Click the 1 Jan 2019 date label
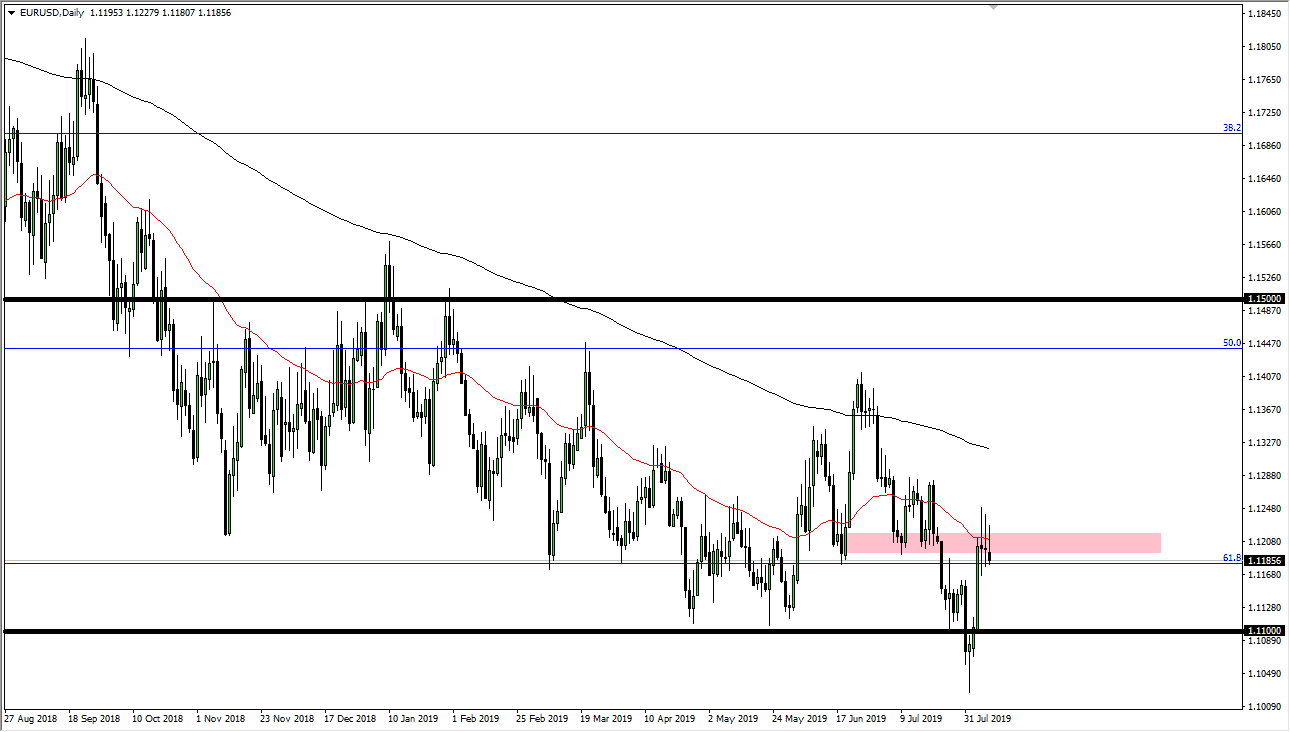Screen dimensions: 1290x732 tap(413, 718)
